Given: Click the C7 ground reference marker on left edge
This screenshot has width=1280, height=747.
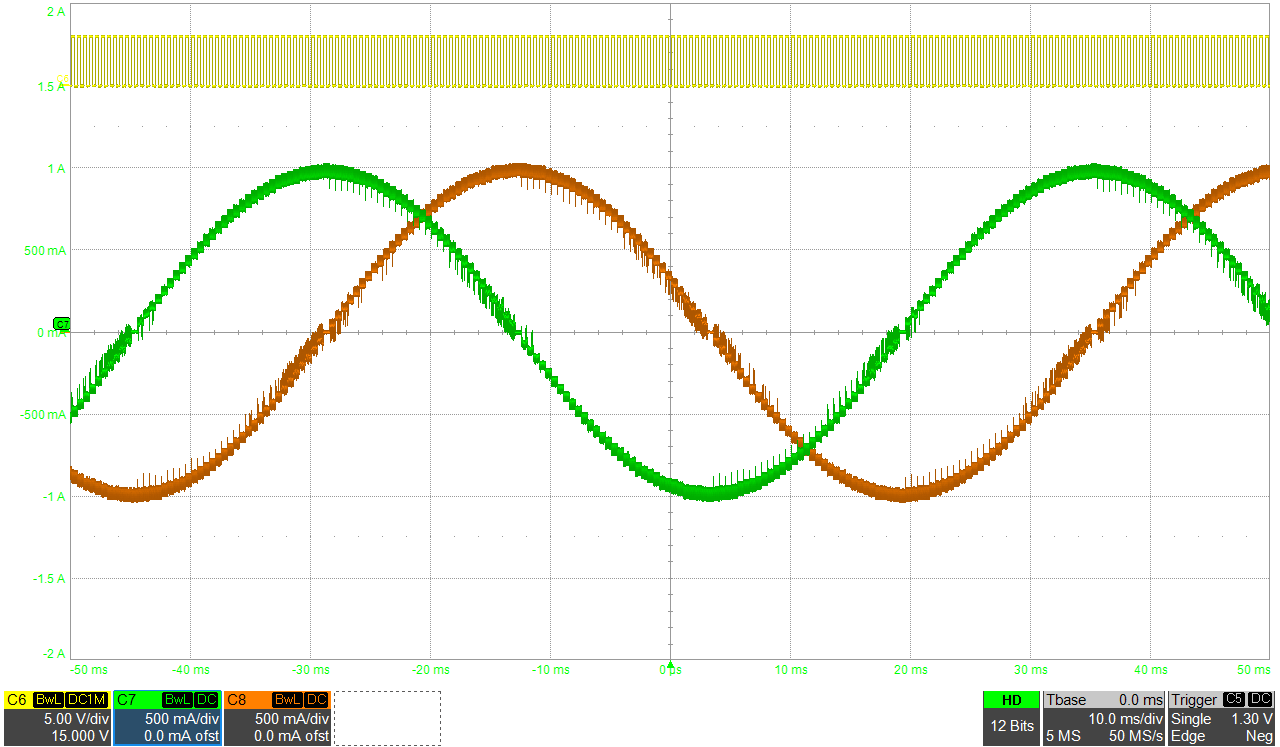Looking at the screenshot, I should click(60, 323).
